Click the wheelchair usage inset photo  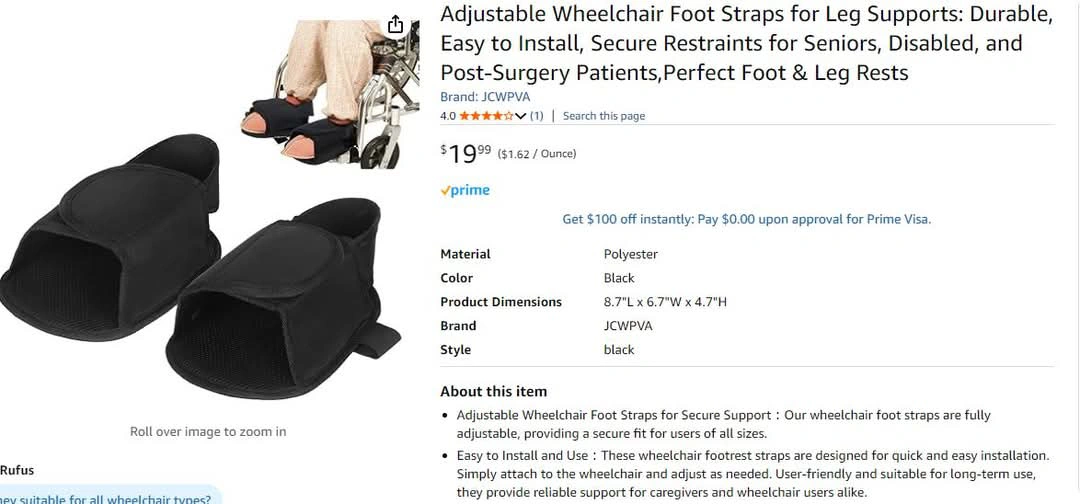point(330,94)
